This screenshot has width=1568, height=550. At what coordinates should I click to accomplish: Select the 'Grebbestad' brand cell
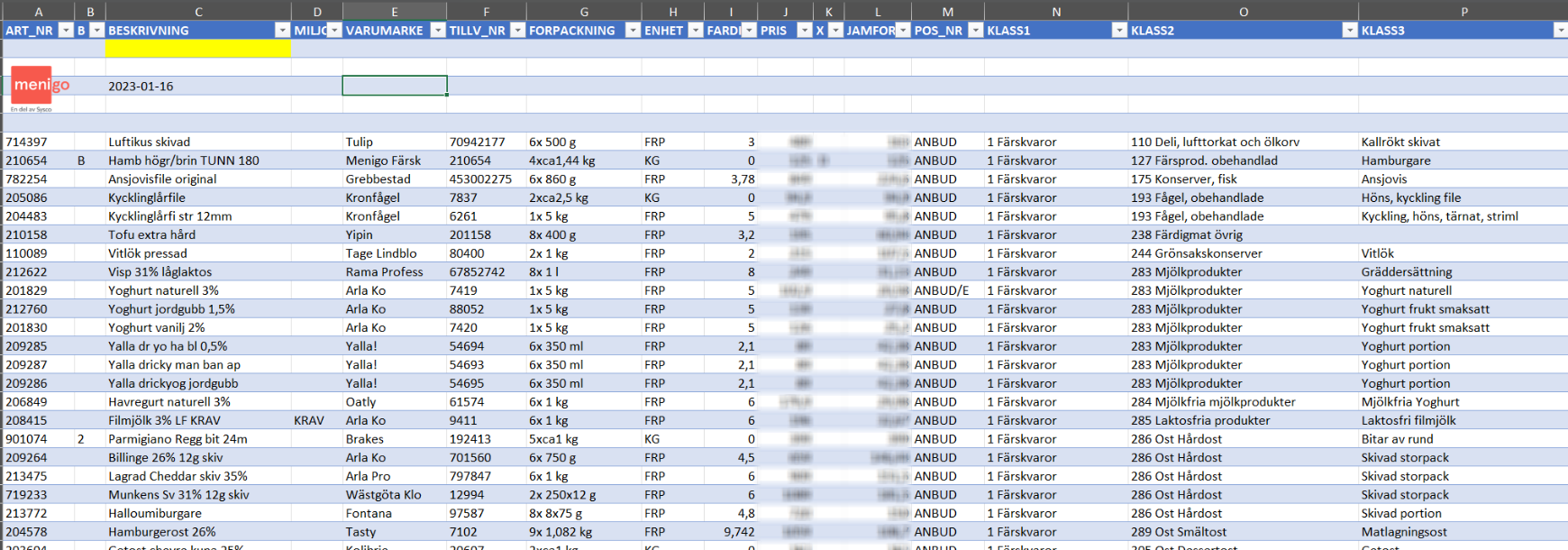tap(395, 179)
